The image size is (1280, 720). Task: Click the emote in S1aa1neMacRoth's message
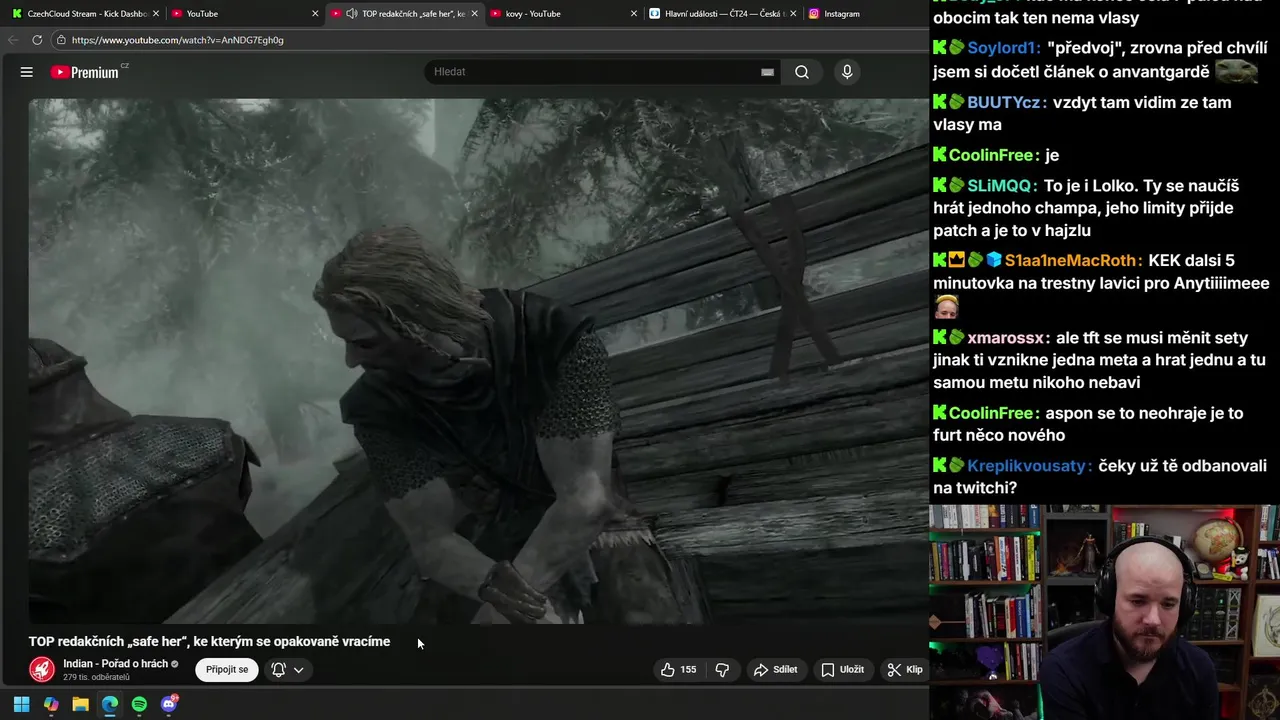(946, 306)
